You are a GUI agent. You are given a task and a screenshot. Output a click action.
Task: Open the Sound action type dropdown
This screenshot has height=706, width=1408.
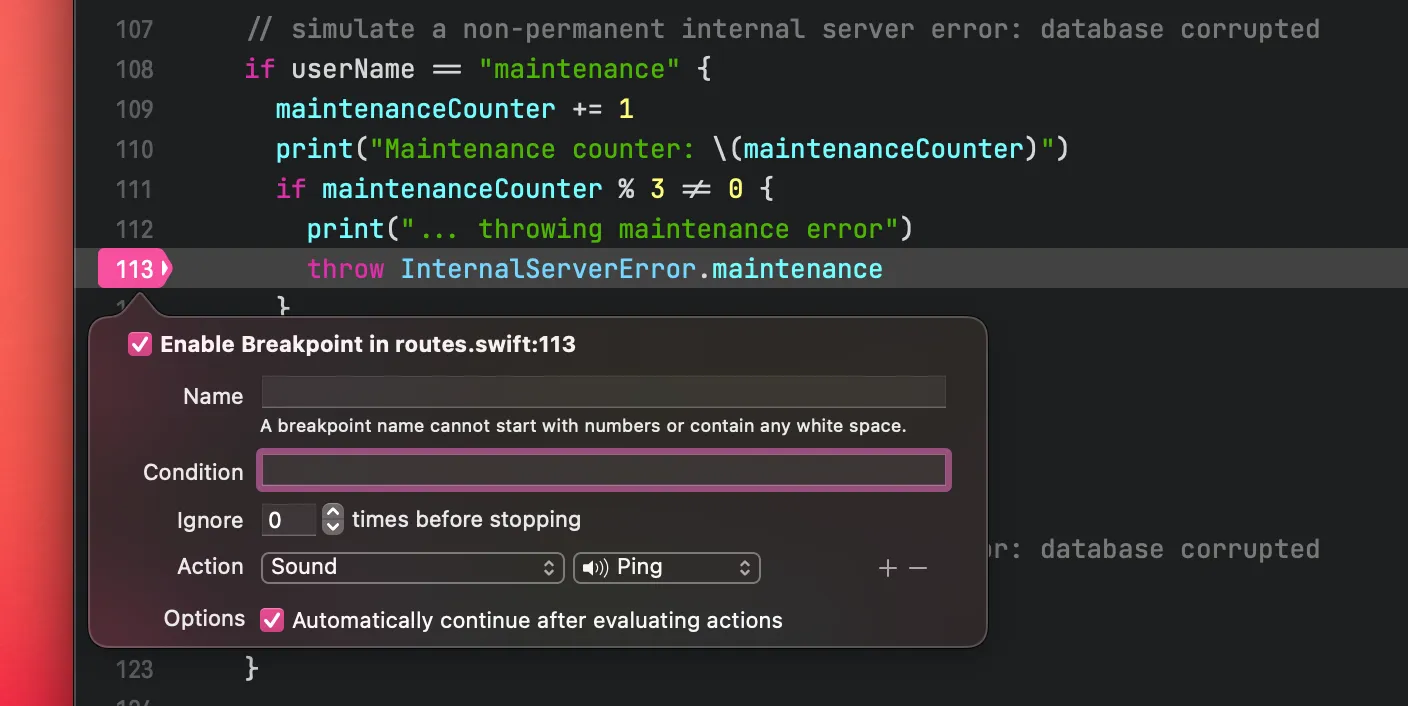412,567
